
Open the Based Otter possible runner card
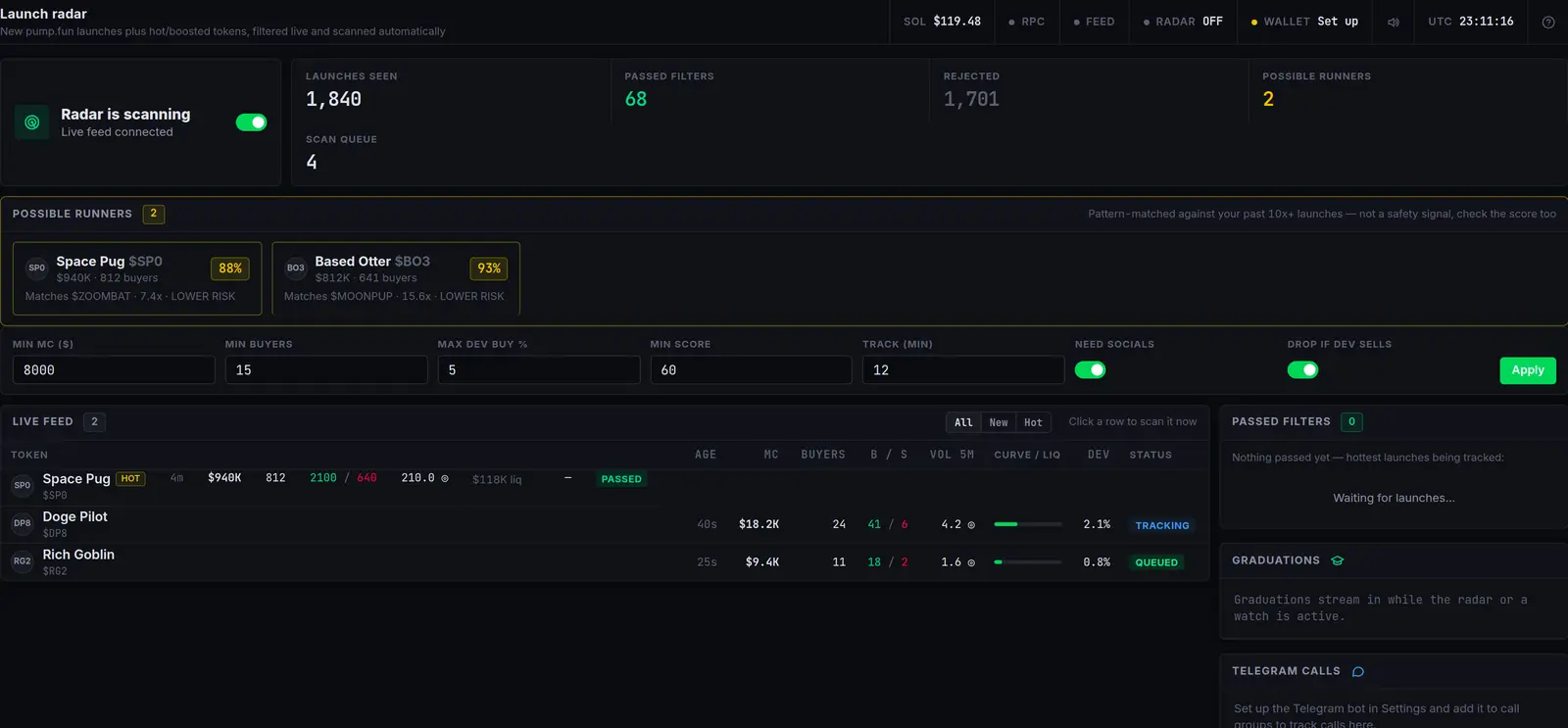396,278
